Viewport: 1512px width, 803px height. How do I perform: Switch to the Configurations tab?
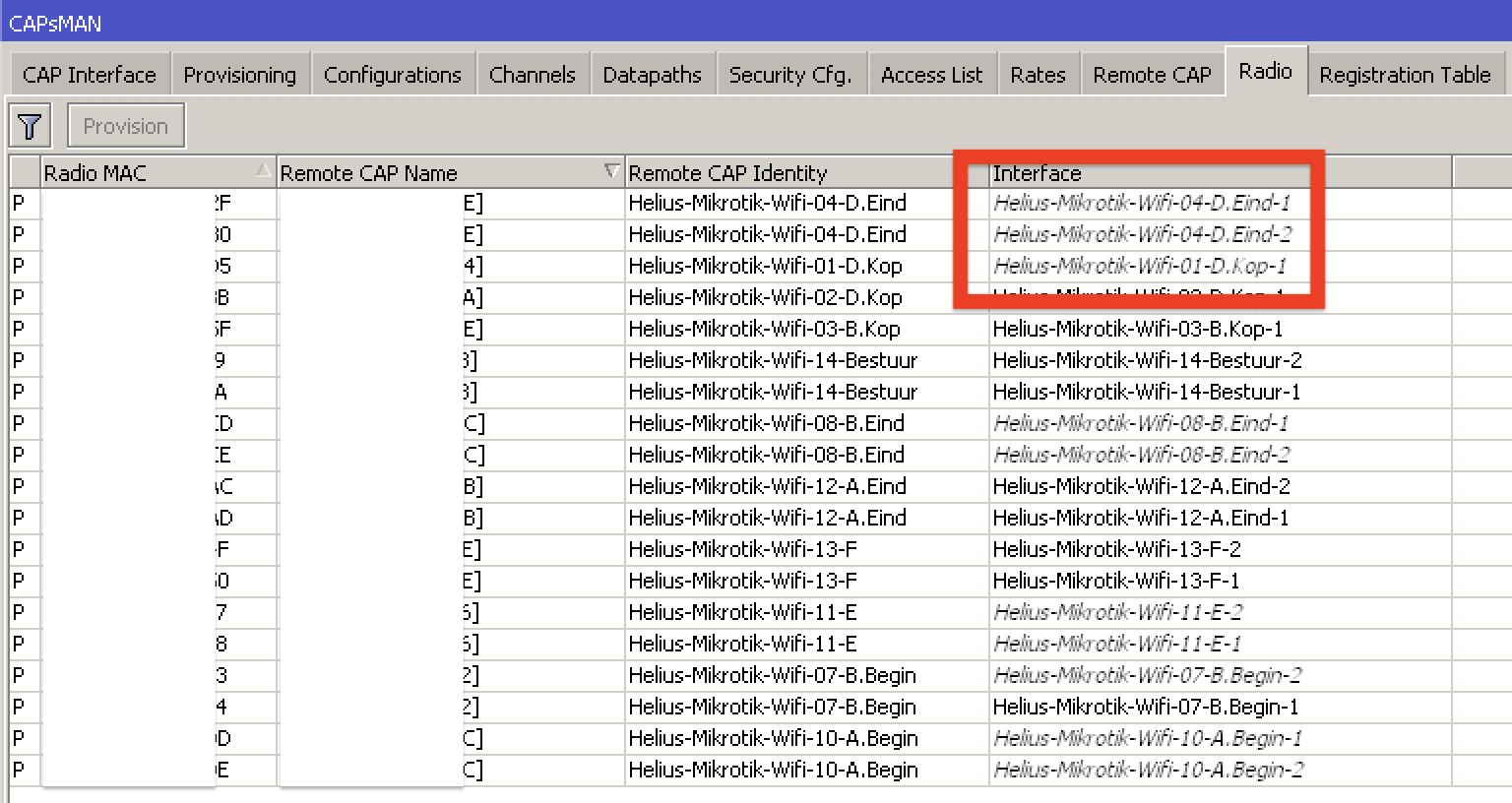tap(393, 73)
